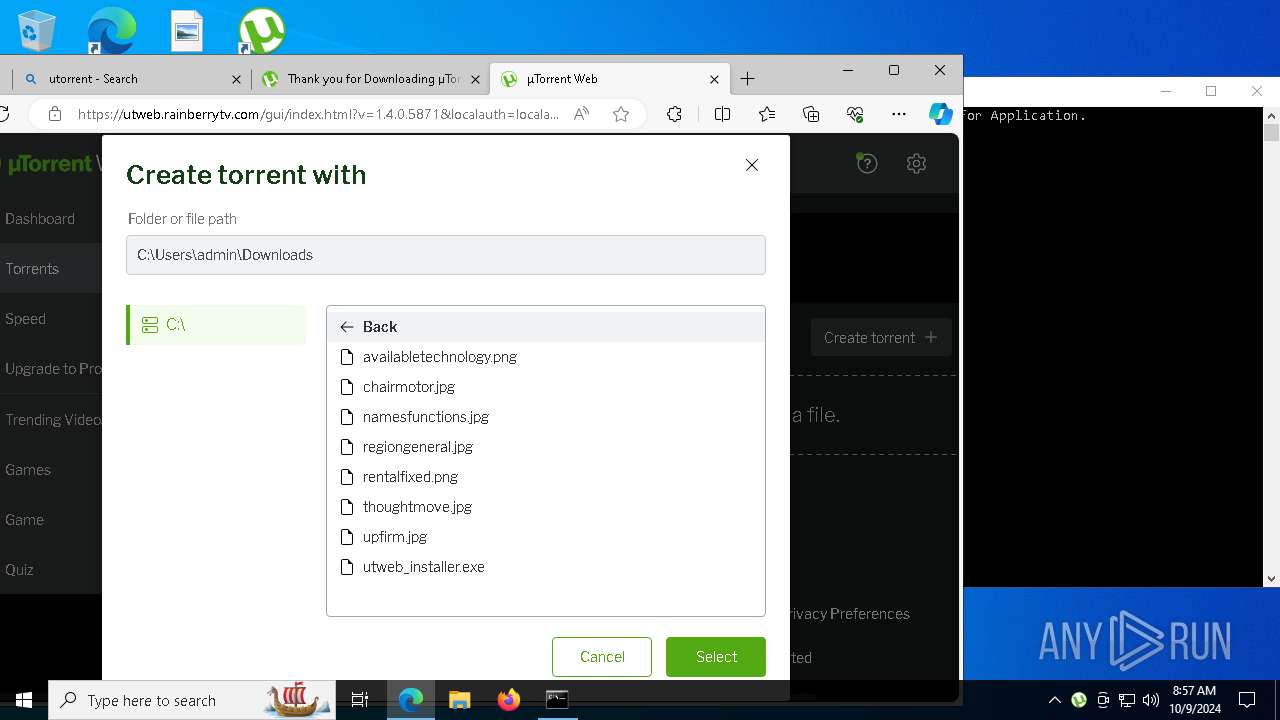The width and height of the screenshot is (1280, 720).
Task: Open Browser essentials heart icon
Action: [855, 114]
